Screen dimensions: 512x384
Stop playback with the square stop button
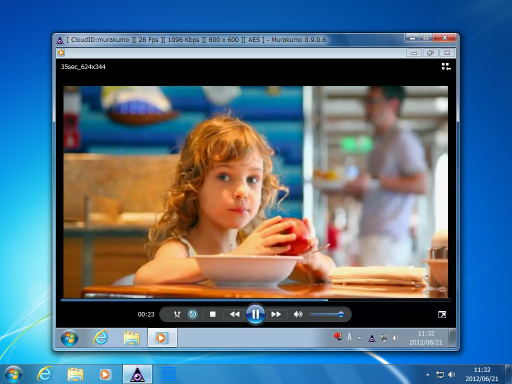[213, 314]
